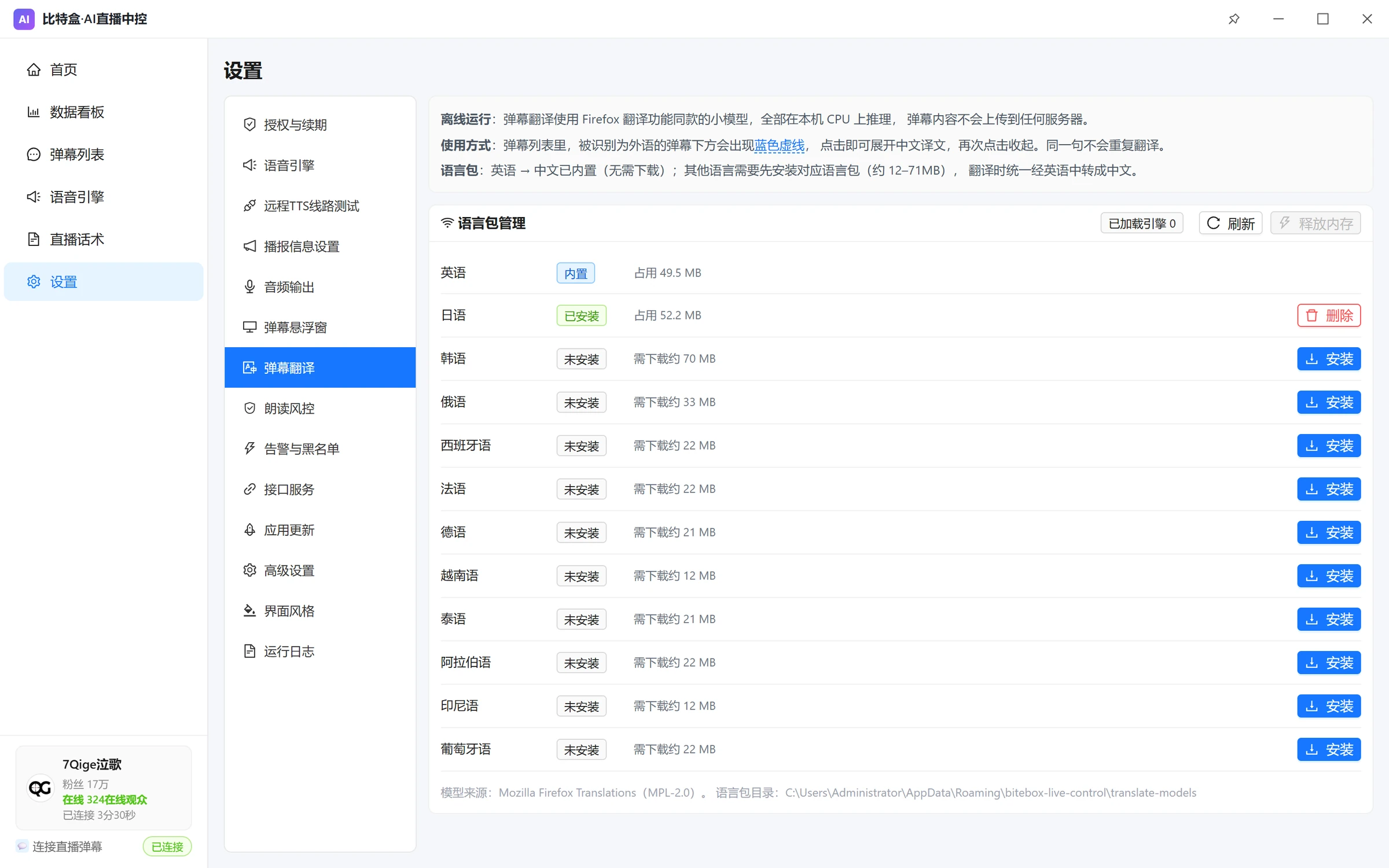Click the 界面风格 paint bucket icon
The image size is (1389, 868).
249,611
